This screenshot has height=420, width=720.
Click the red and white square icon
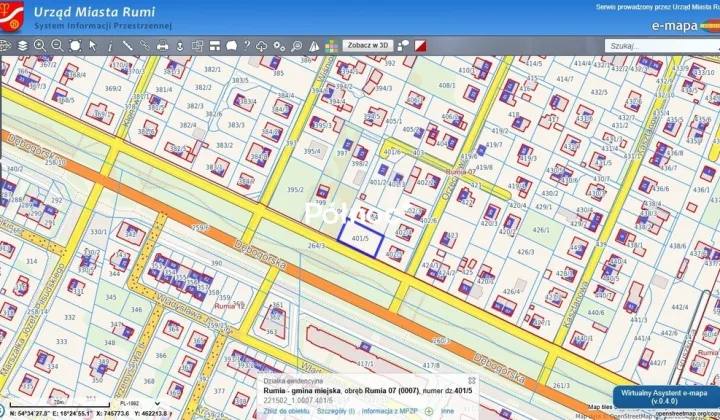[421, 46]
